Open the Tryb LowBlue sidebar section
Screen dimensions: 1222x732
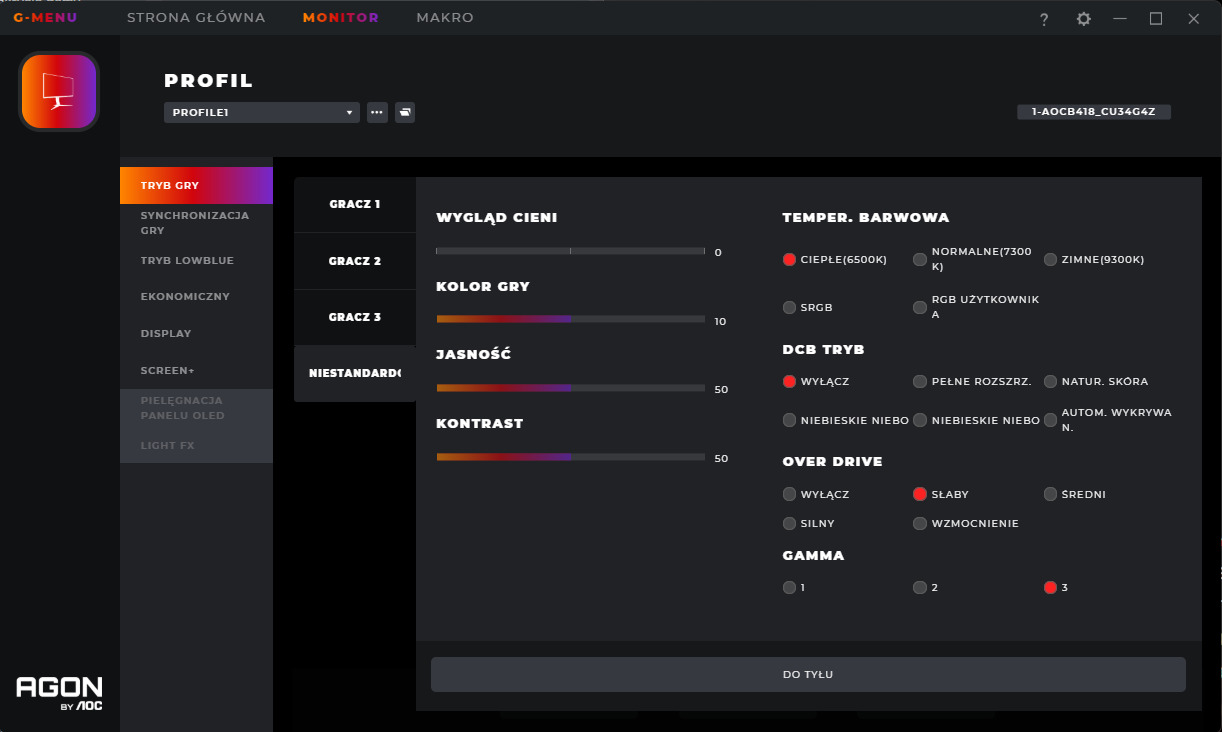point(187,261)
